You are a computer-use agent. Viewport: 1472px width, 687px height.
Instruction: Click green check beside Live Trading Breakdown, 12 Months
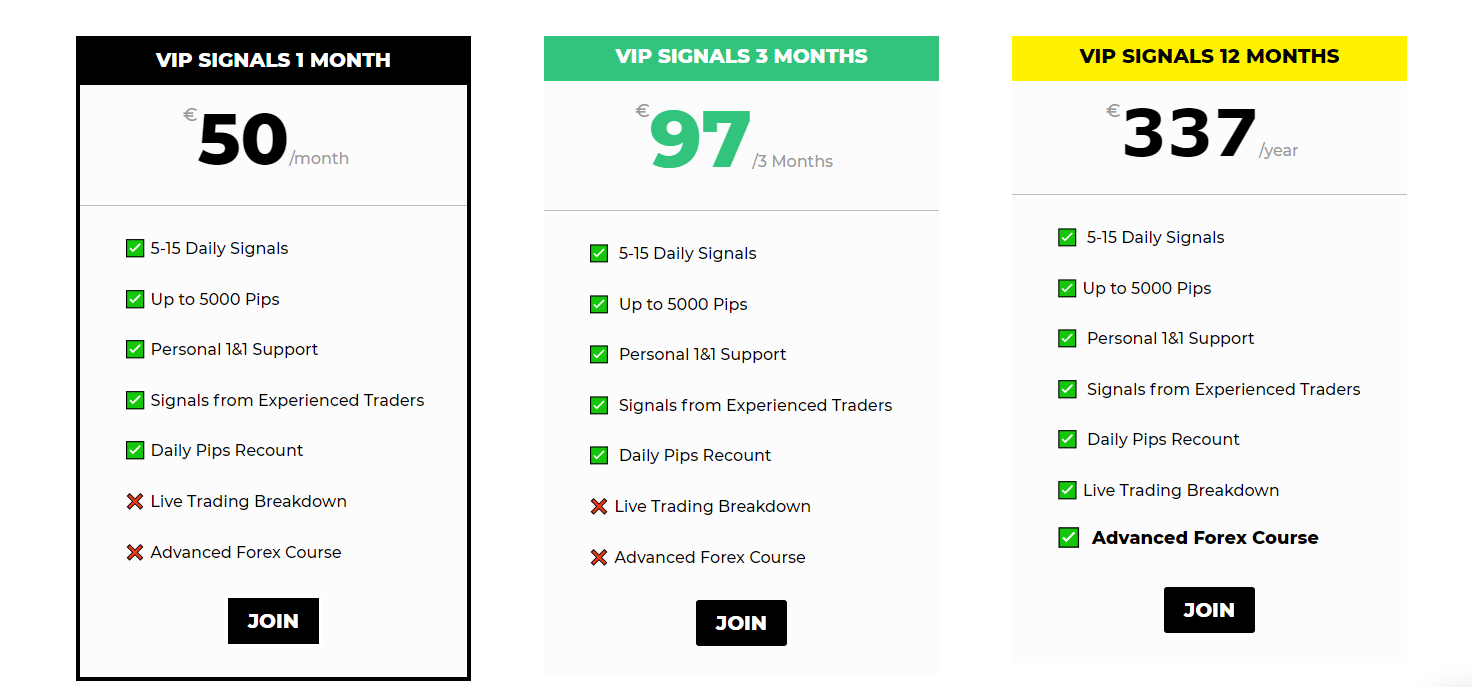coord(1067,490)
